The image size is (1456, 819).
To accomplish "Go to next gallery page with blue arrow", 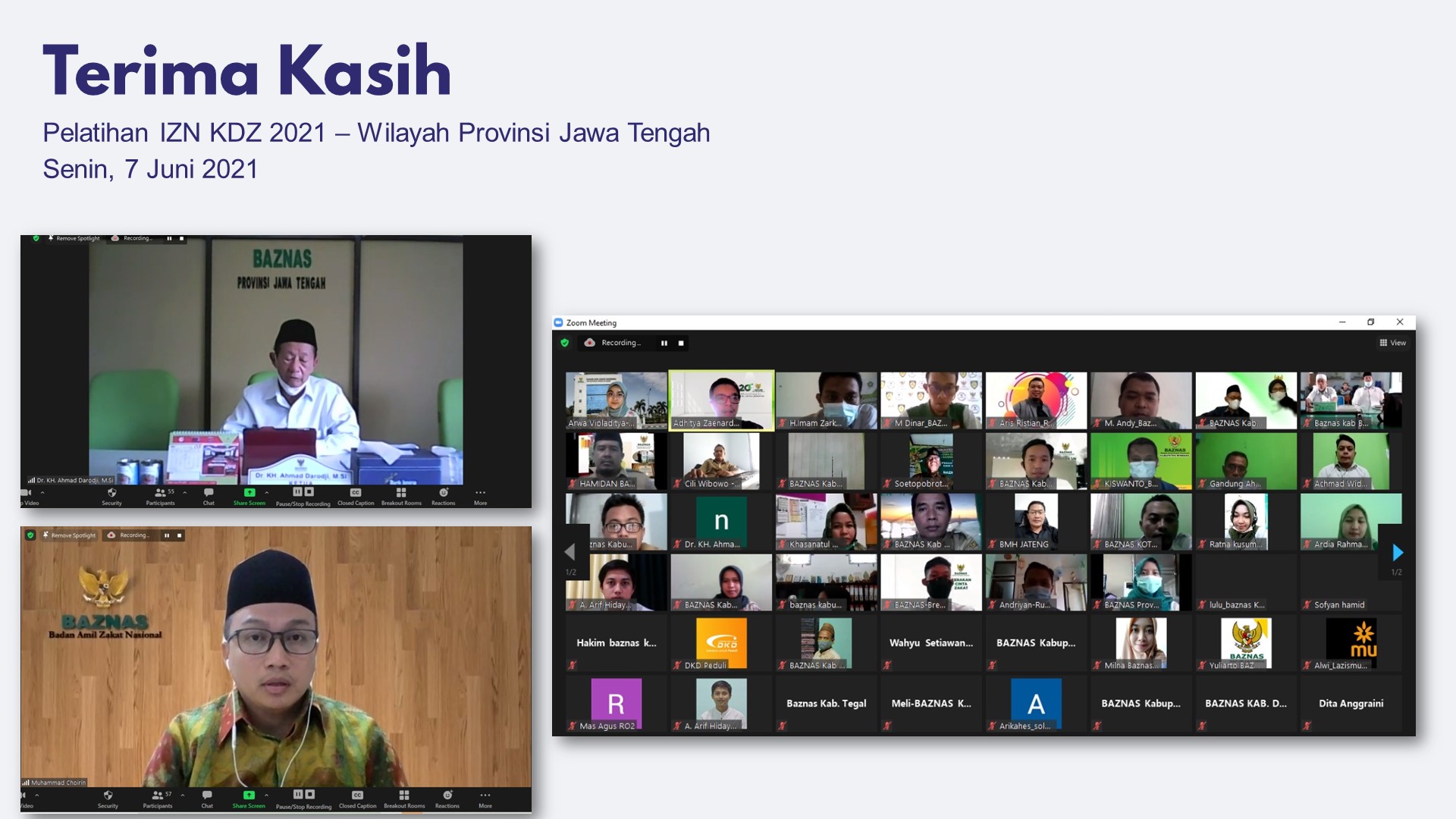I will click(x=1398, y=553).
